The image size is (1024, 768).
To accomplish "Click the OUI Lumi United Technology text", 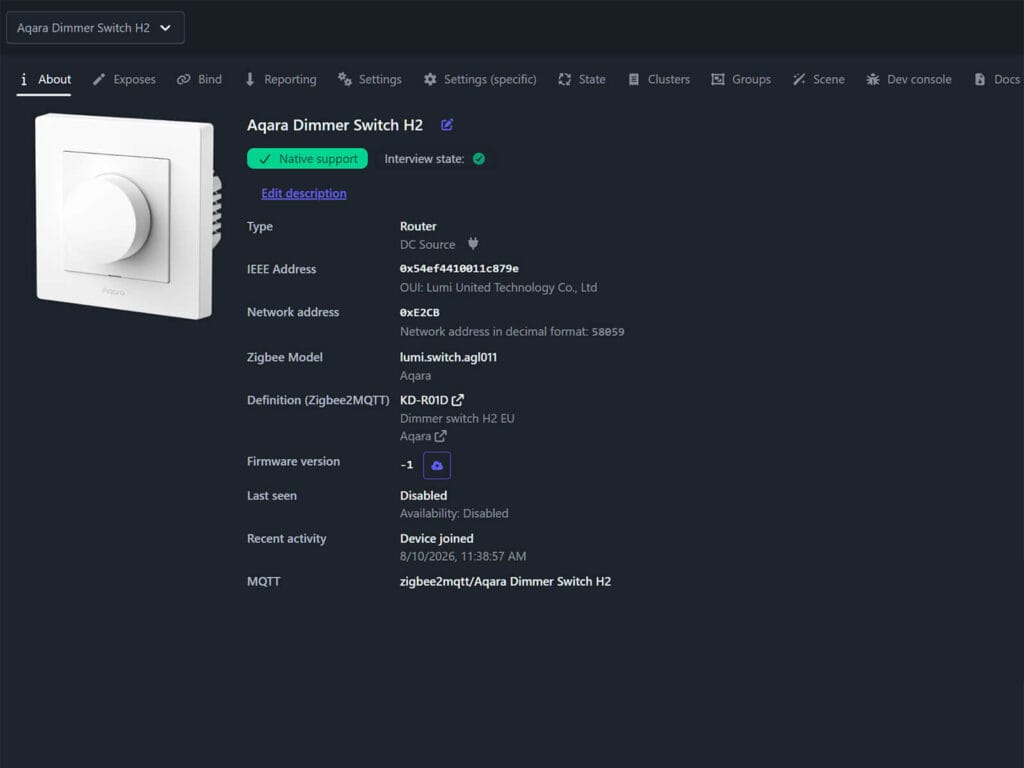I will tap(498, 287).
